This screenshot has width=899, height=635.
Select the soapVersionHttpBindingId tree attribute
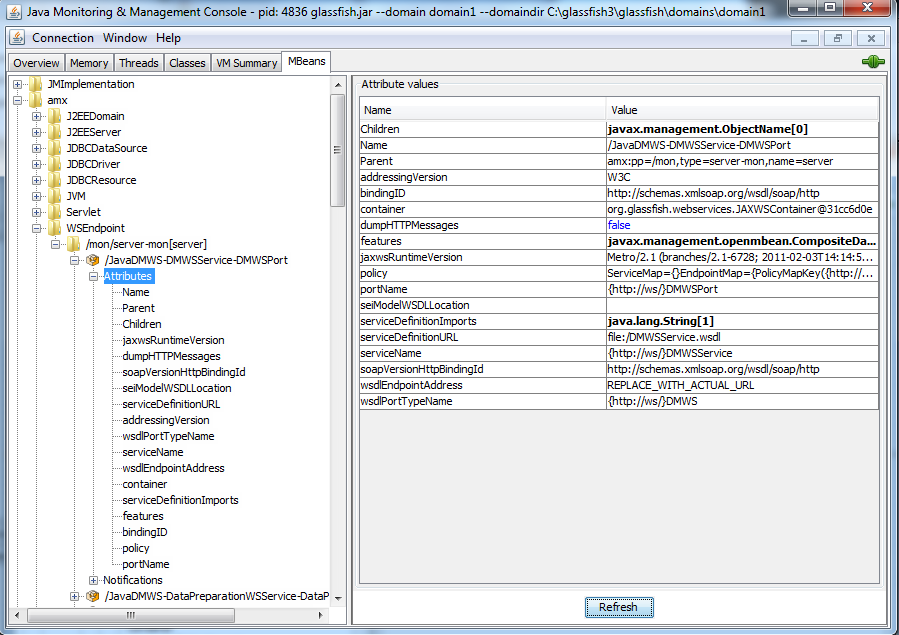(x=183, y=373)
